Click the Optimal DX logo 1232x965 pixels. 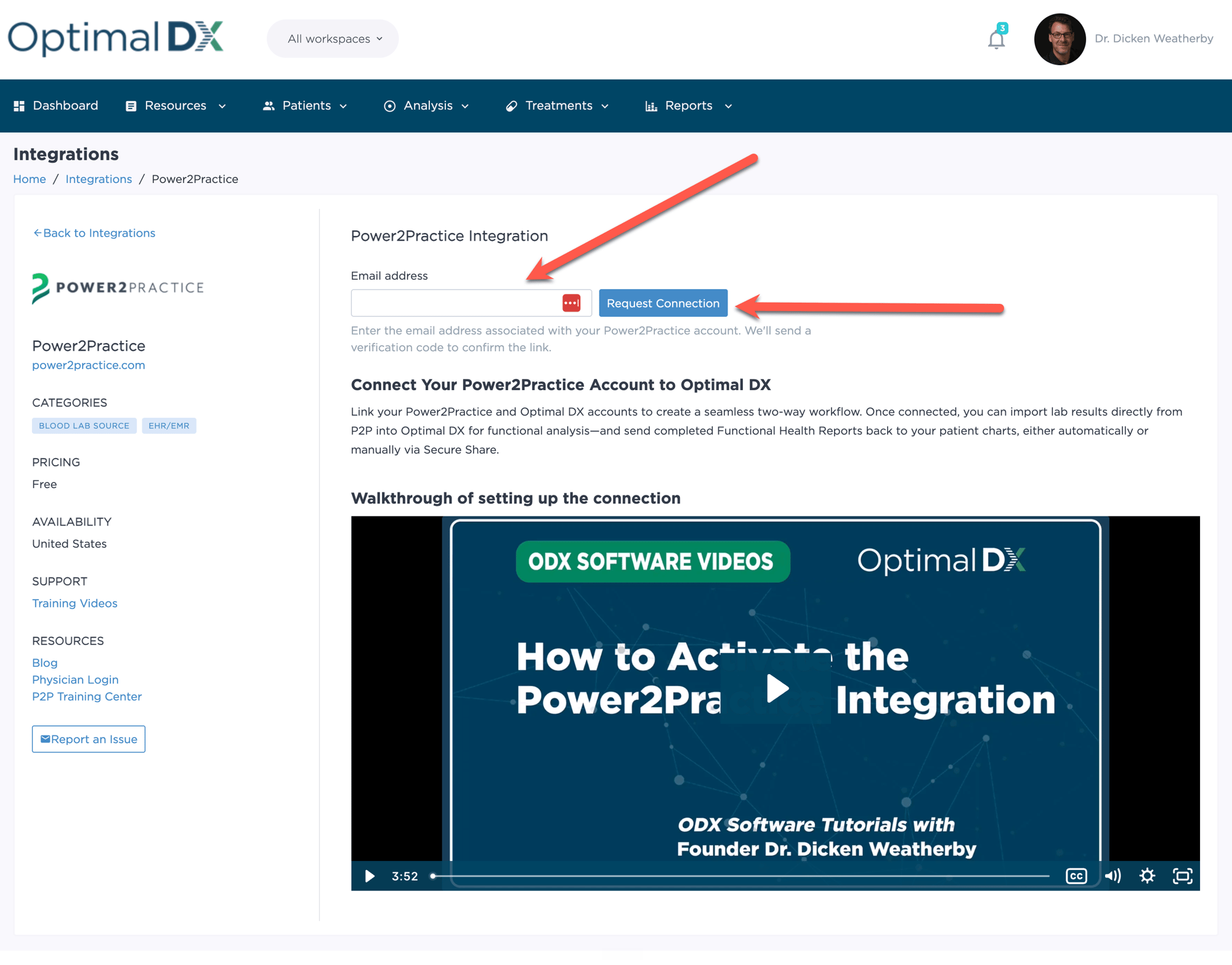click(115, 38)
